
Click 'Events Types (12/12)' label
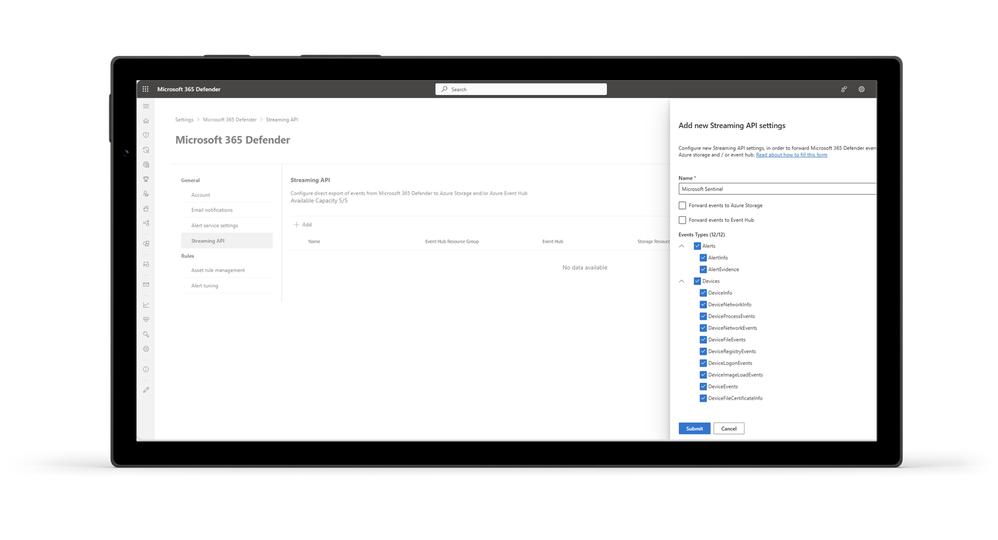pos(701,234)
